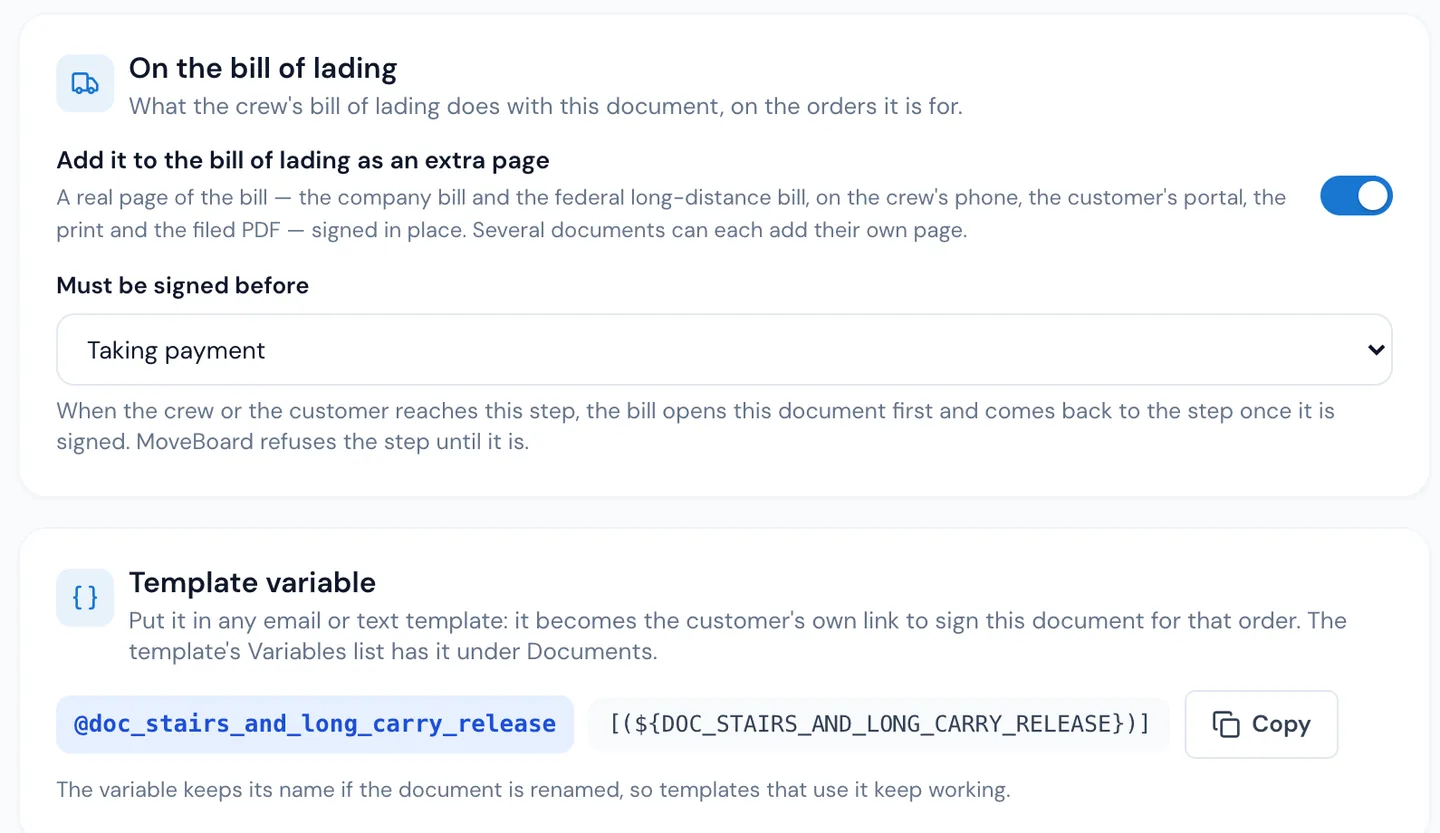Screen dimensions: 1440x833
Task: Click the [(${DOC_STAIRS_AND_LONG_CARRY_RELEASE})] code text
Action: (x=880, y=724)
